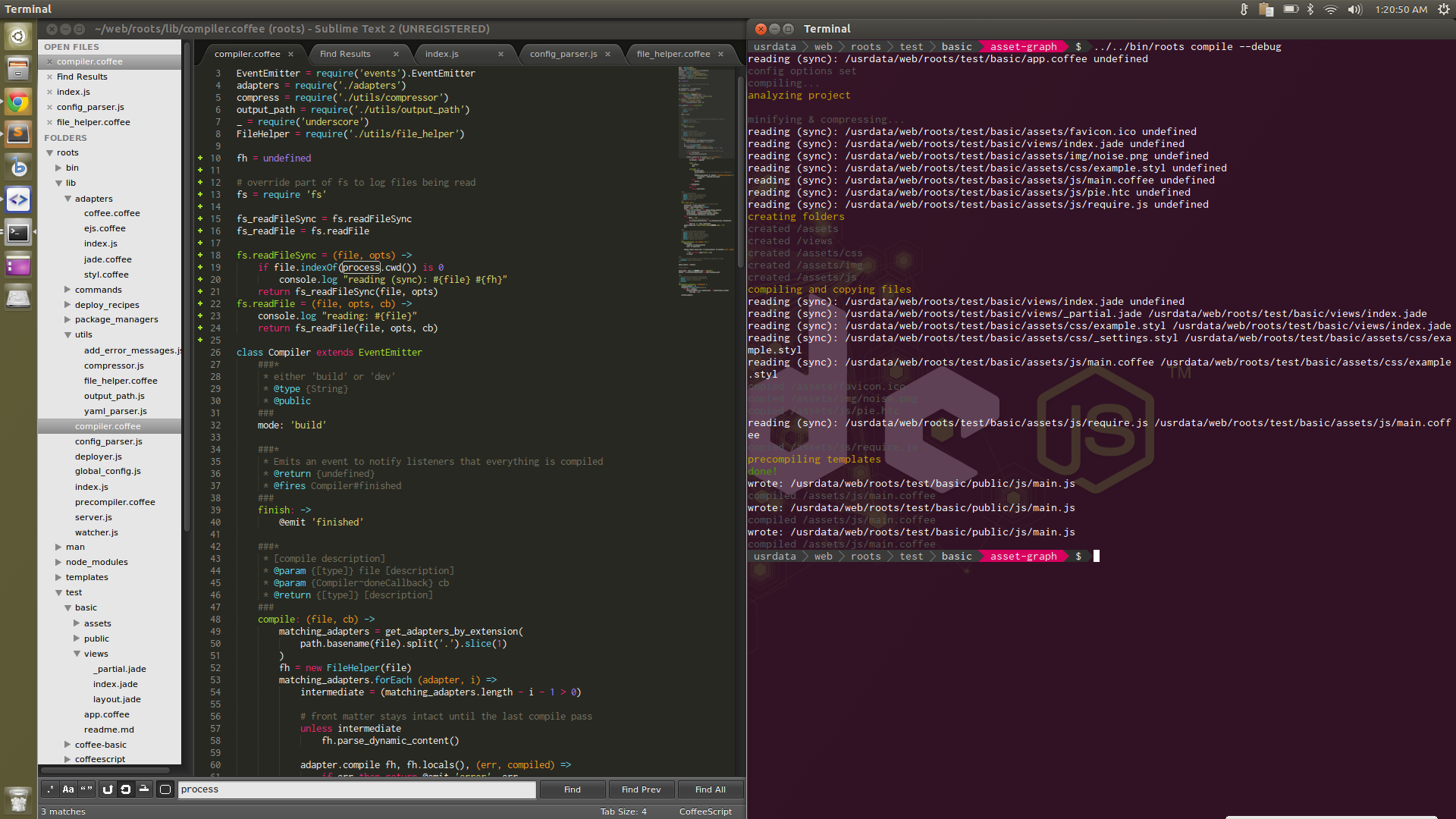Close the Find Results tab
This screenshot has height=819, width=1456.
396,54
